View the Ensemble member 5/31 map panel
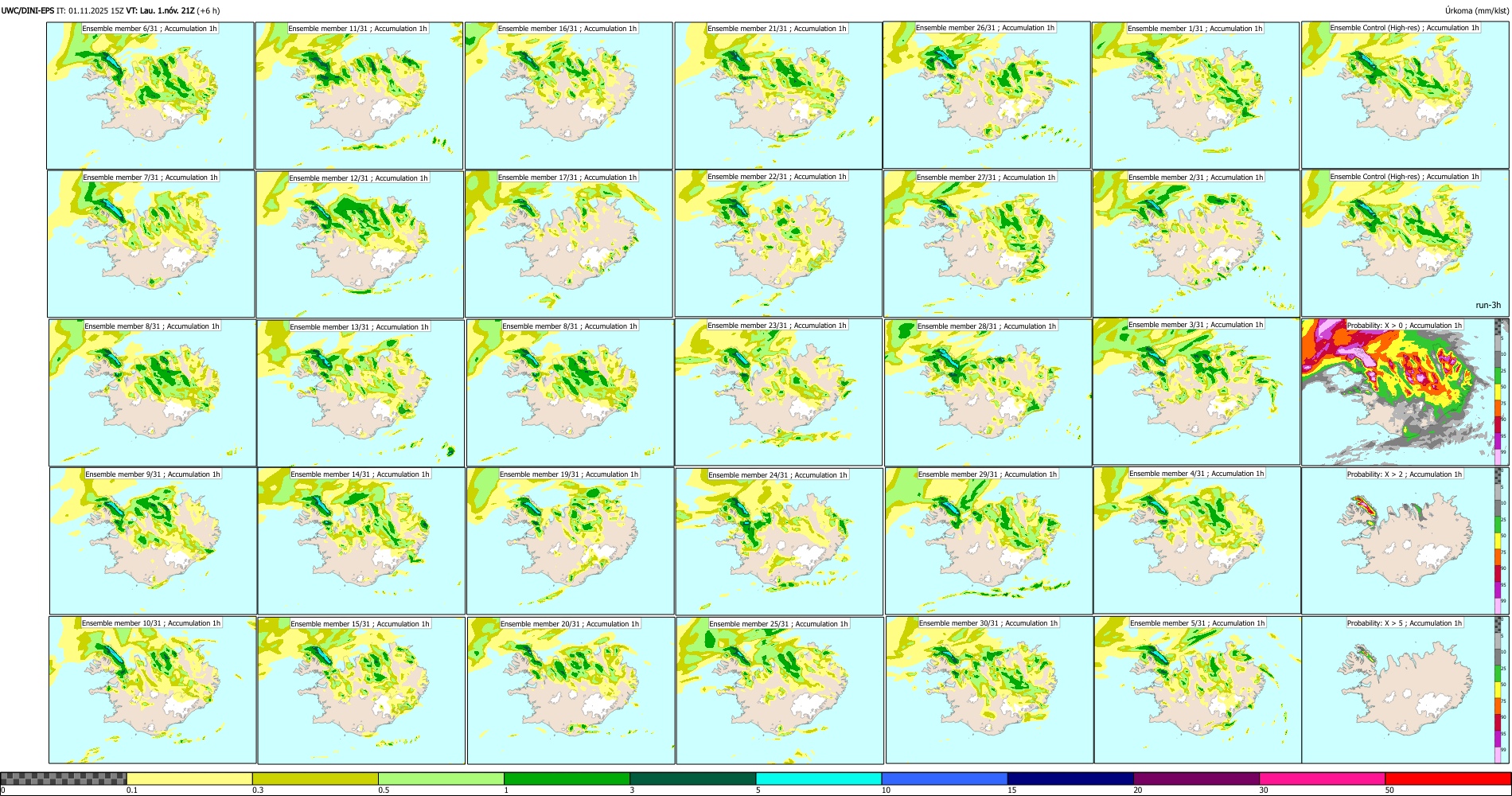The width and height of the screenshot is (1512, 796). point(1198,689)
